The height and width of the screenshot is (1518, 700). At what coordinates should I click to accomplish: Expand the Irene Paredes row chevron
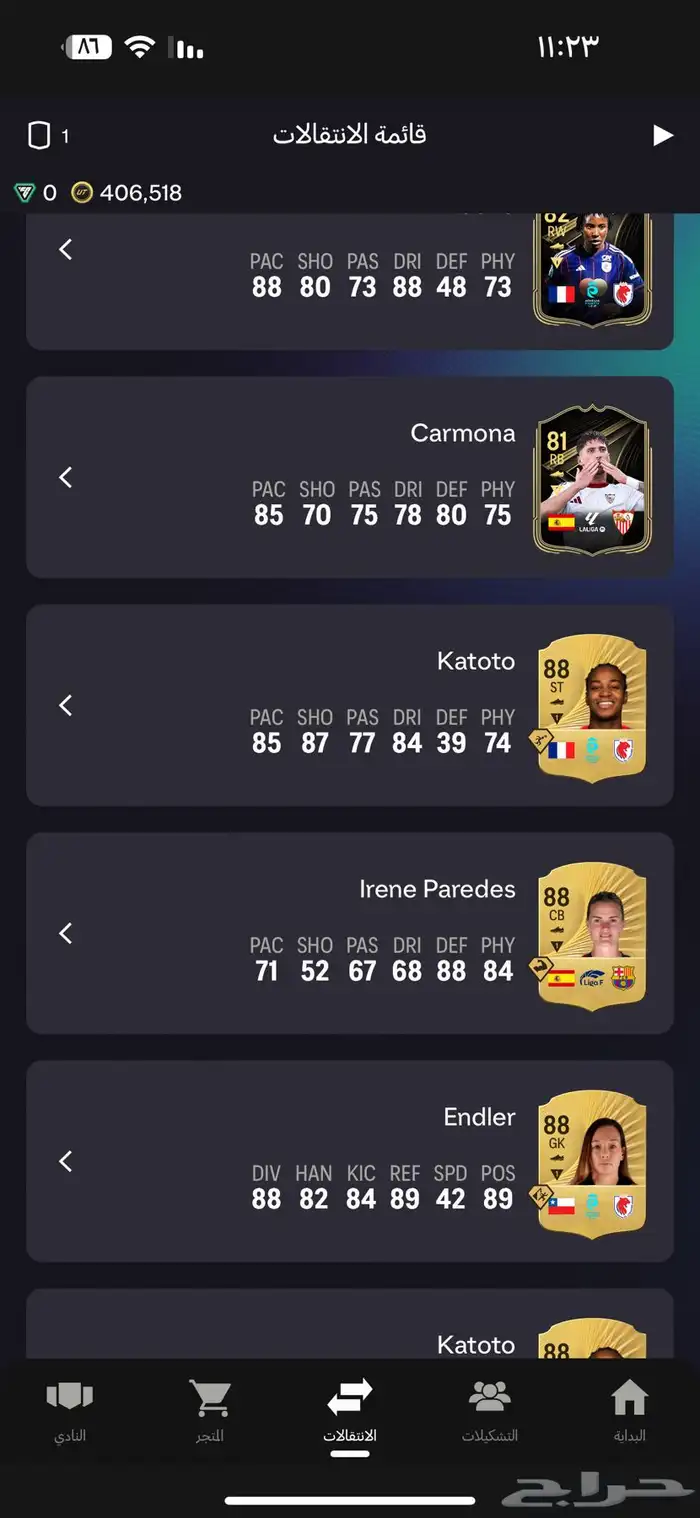click(x=66, y=933)
